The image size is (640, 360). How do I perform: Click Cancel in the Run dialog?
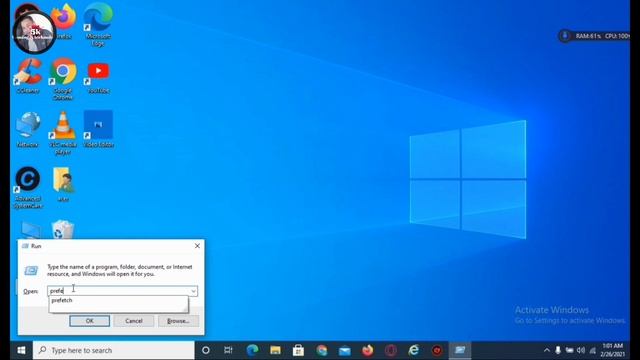(134, 321)
